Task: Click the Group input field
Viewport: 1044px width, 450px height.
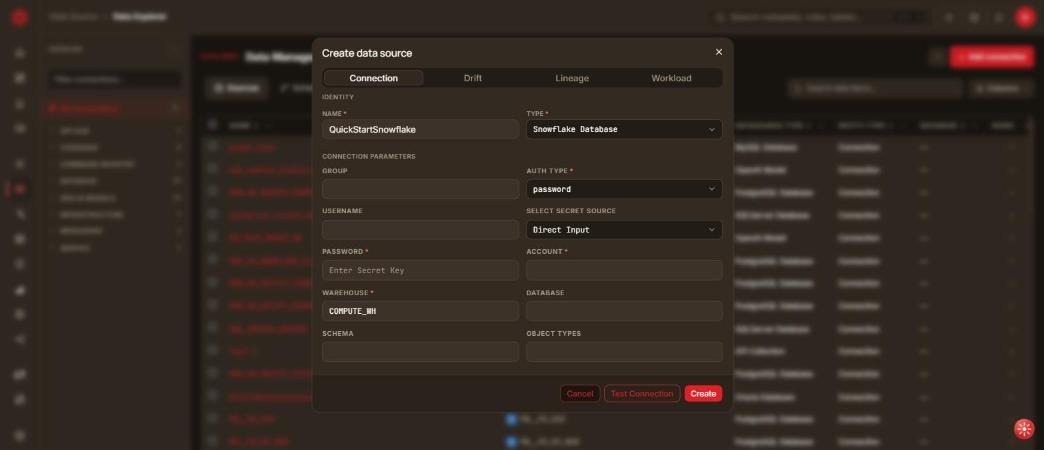Action: click(420, 189)
